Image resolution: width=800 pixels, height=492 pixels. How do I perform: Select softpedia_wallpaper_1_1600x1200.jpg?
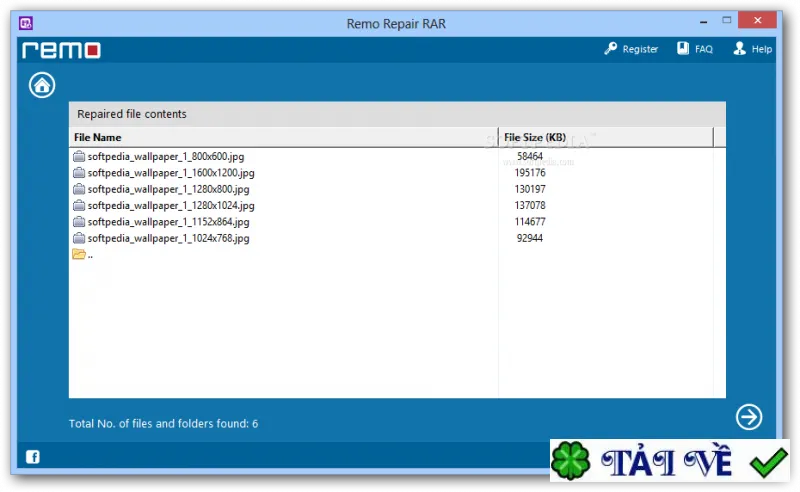(x=171, y=173)
